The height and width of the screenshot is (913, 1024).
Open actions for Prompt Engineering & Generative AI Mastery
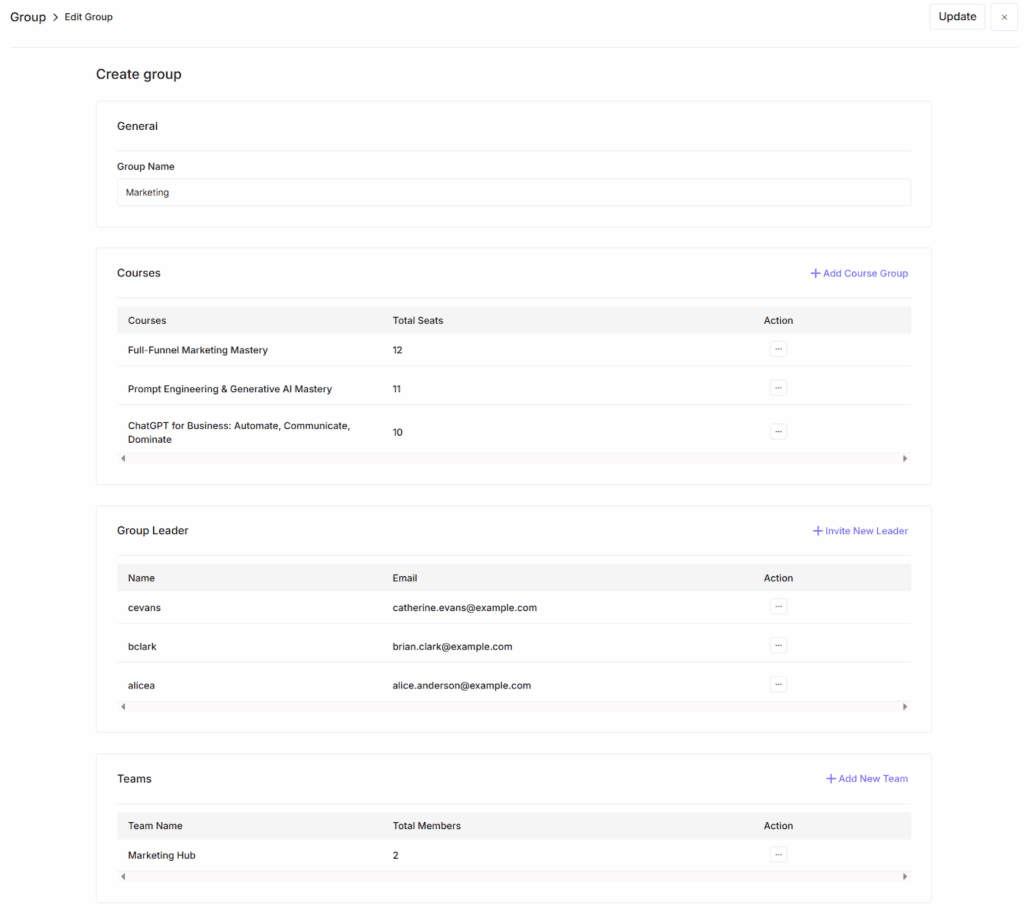(778, 388)
